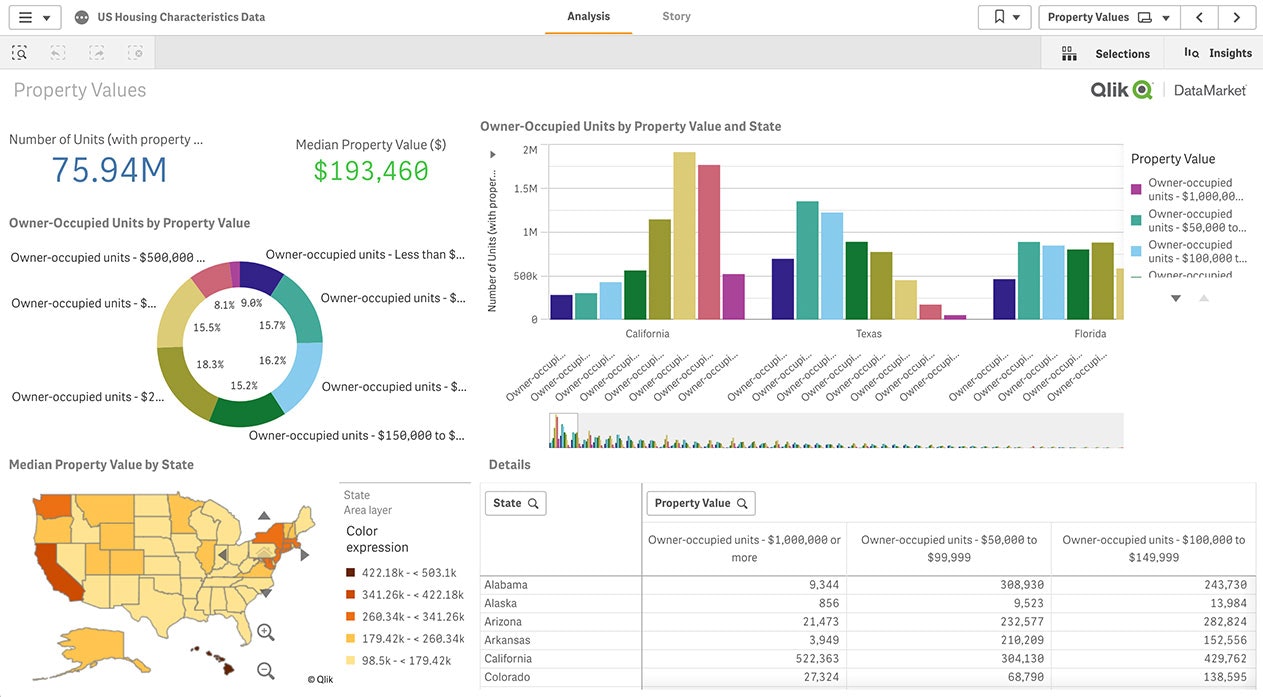Viewport: 1263px width, 697px height.
Task: Search the Property Value column header
Action: click(x=701, y=503)
